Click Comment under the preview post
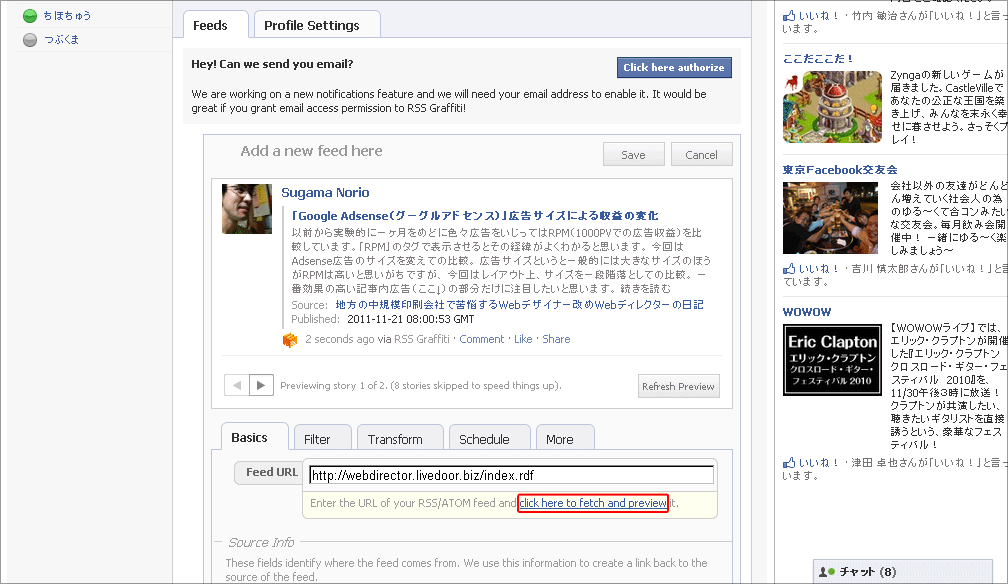Viewport: 1008px width, 584px height. 482,339
